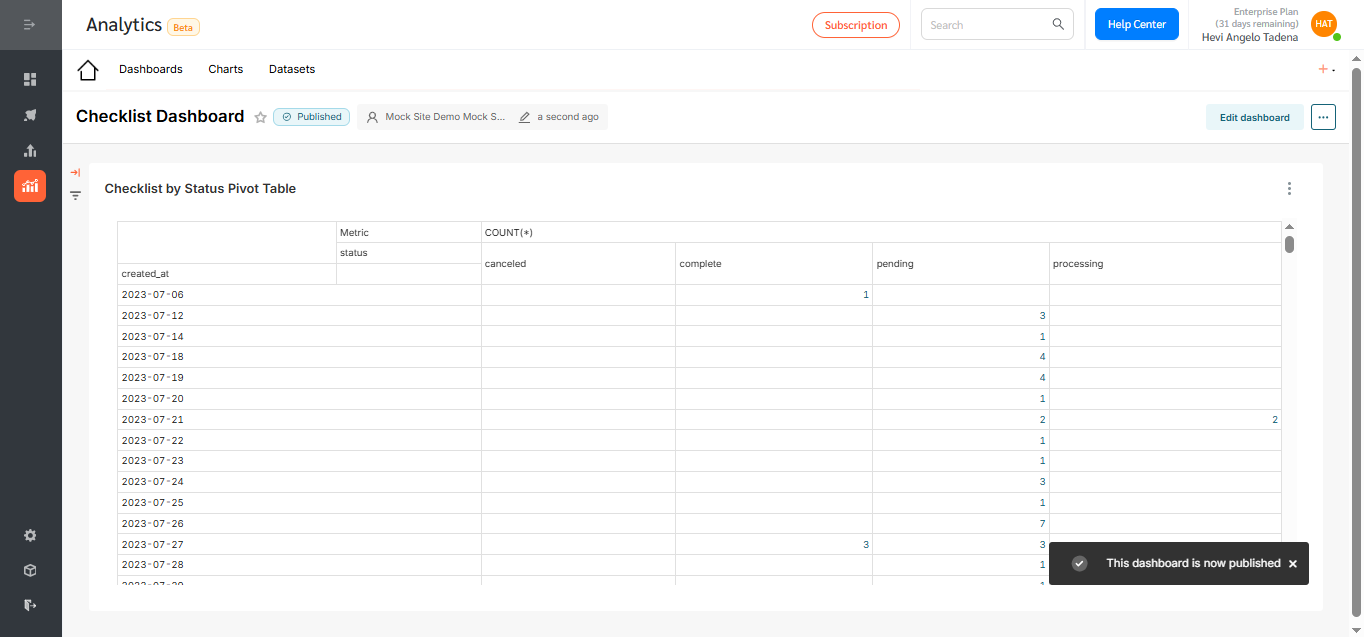Click the pending value 7 for 2023-07-26
This screenshot has width=1364, height=637.
[1042, 524]
